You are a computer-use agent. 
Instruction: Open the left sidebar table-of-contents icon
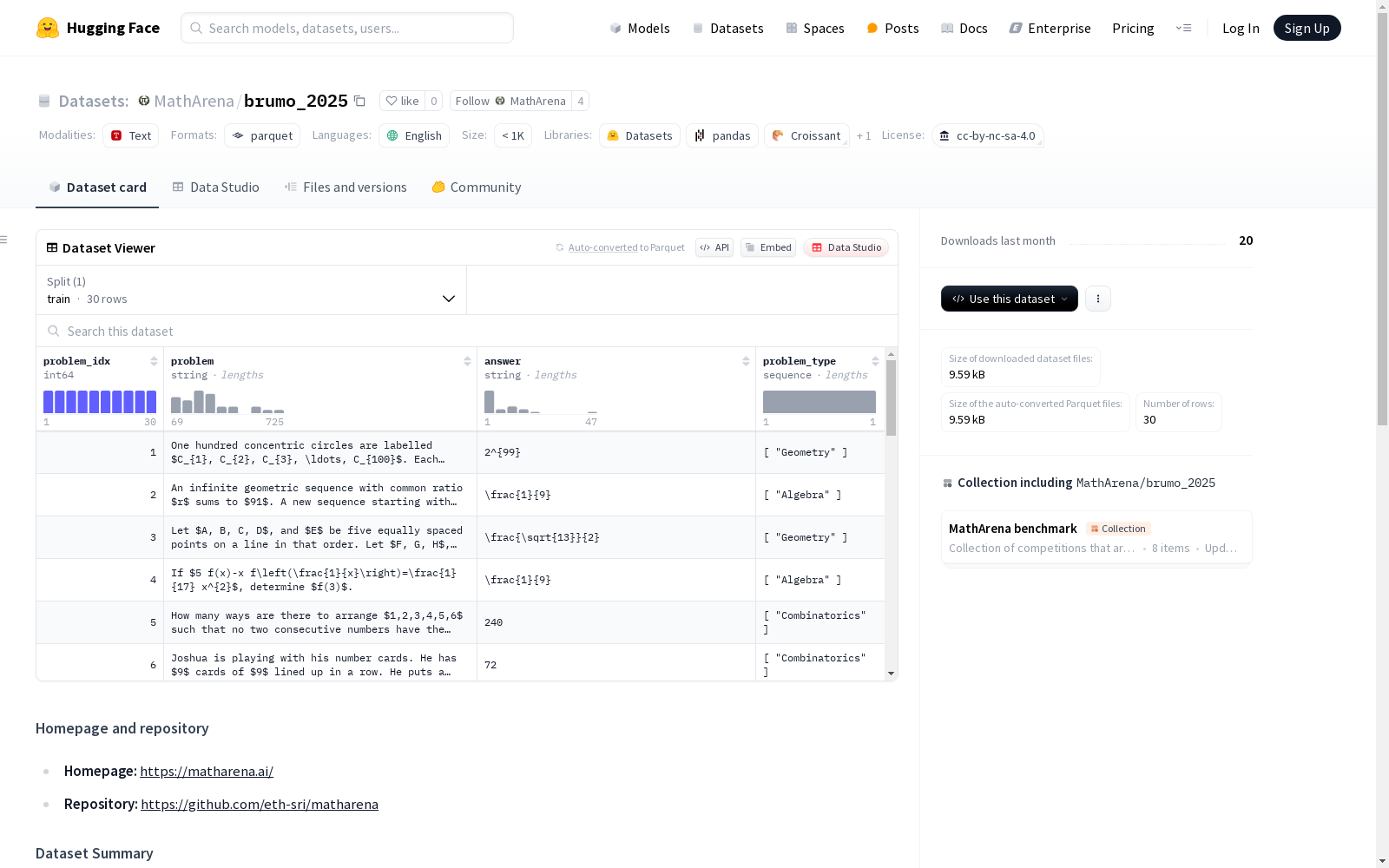coord(4,240)
